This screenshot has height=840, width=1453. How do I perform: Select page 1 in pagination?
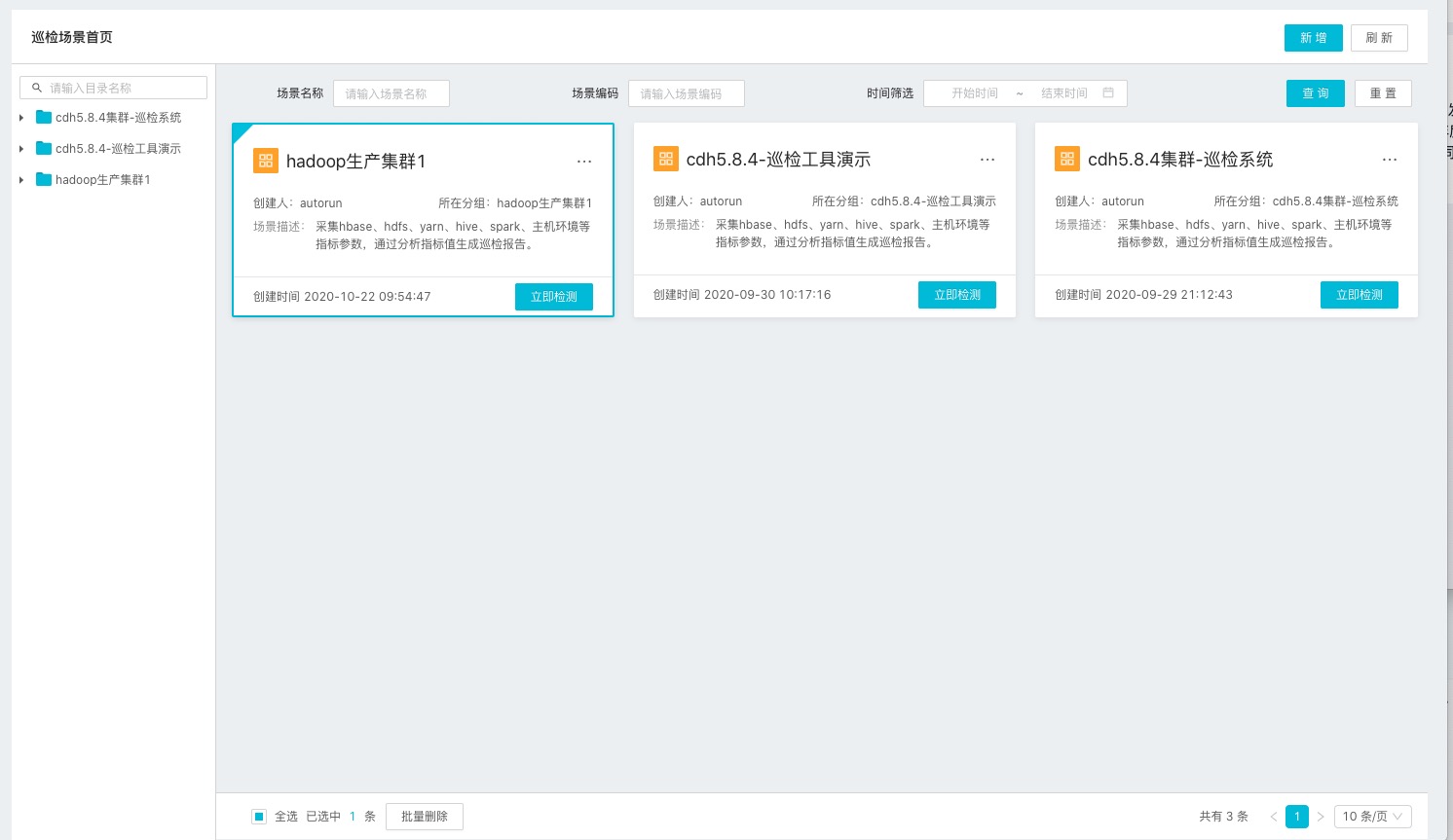1297,817
